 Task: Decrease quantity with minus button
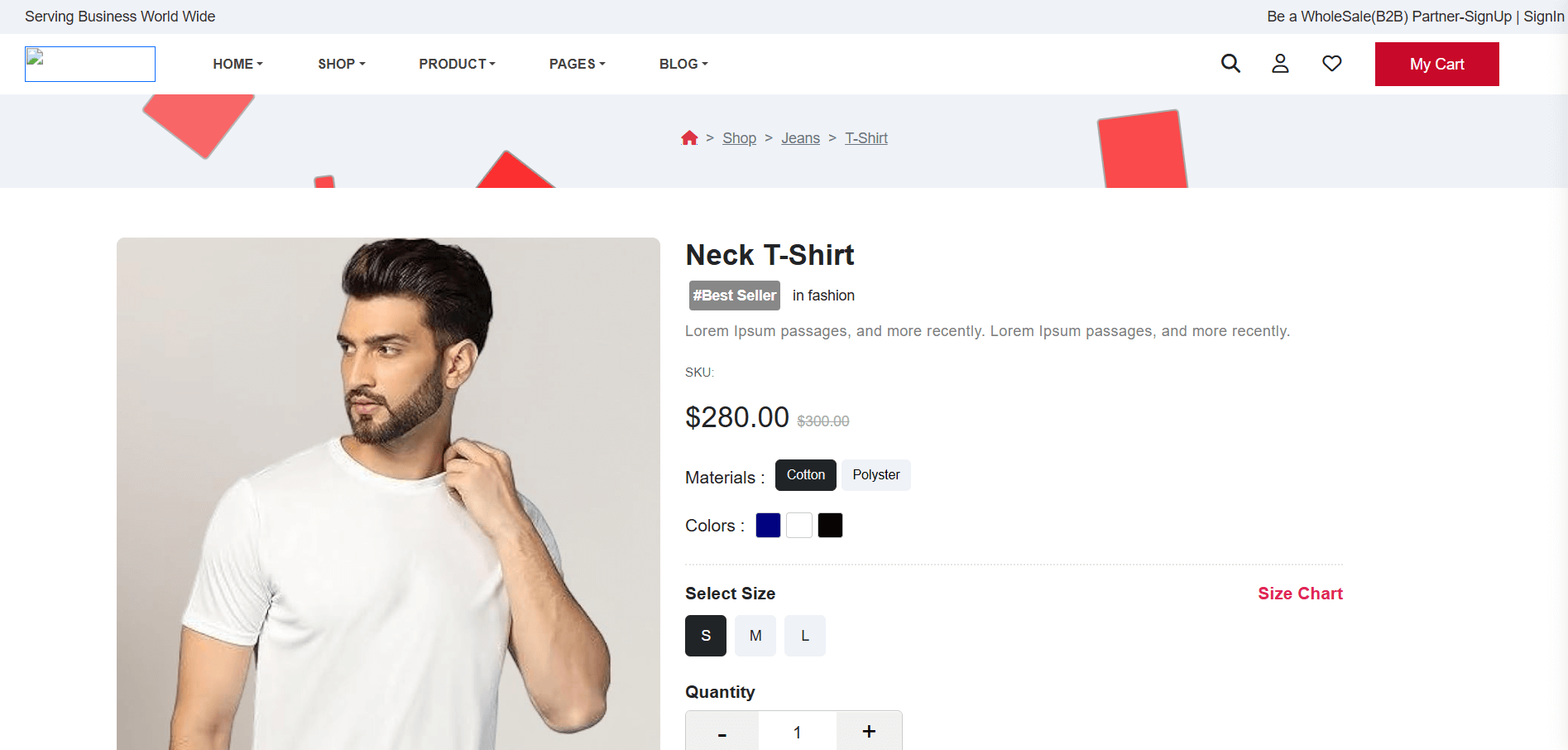(x=722, y=733)
